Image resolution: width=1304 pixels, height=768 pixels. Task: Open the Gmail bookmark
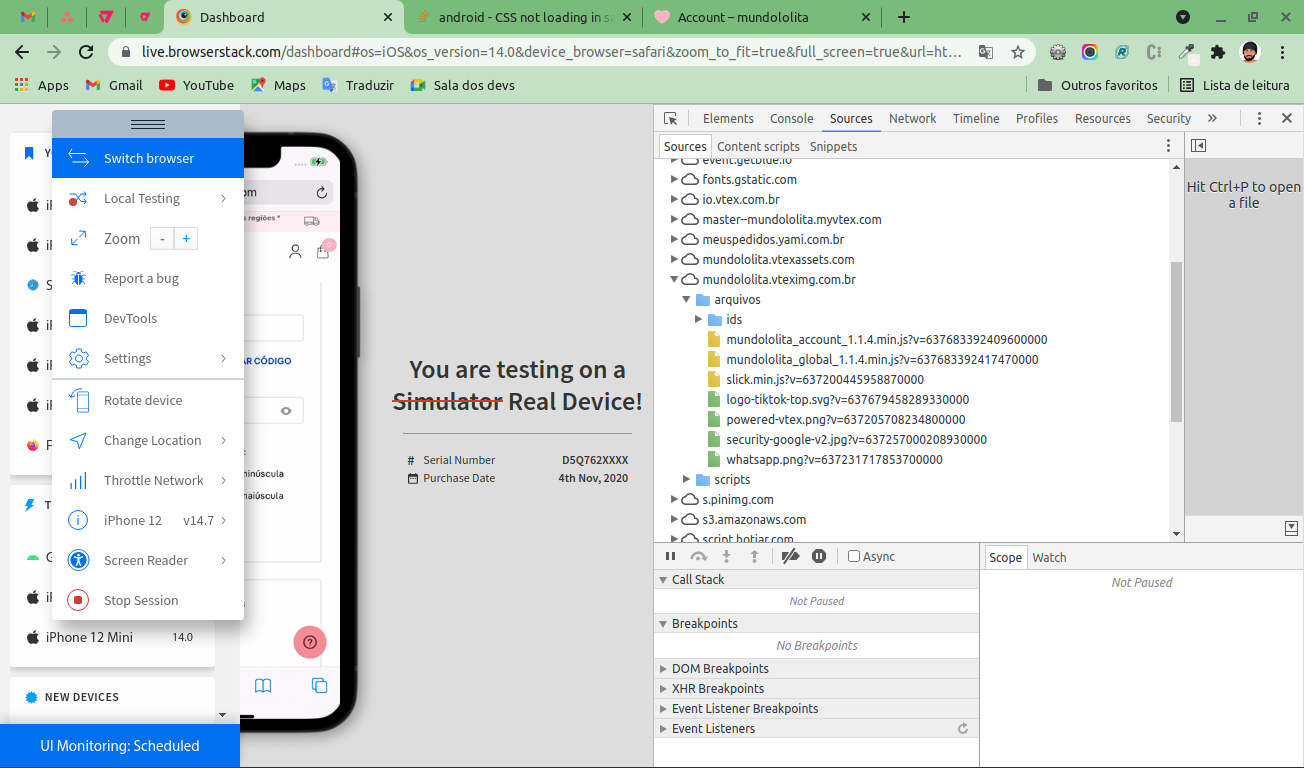114,85
